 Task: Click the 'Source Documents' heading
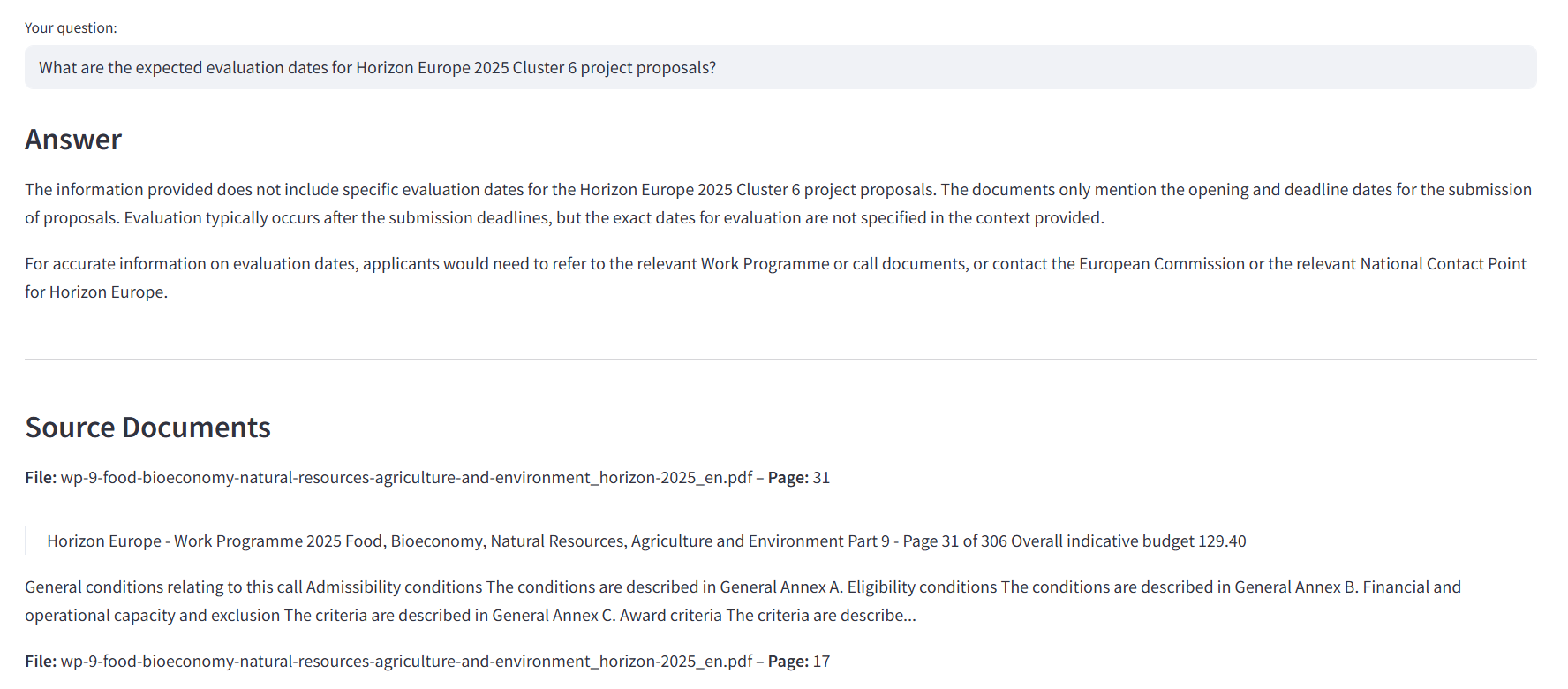[147, 428]
